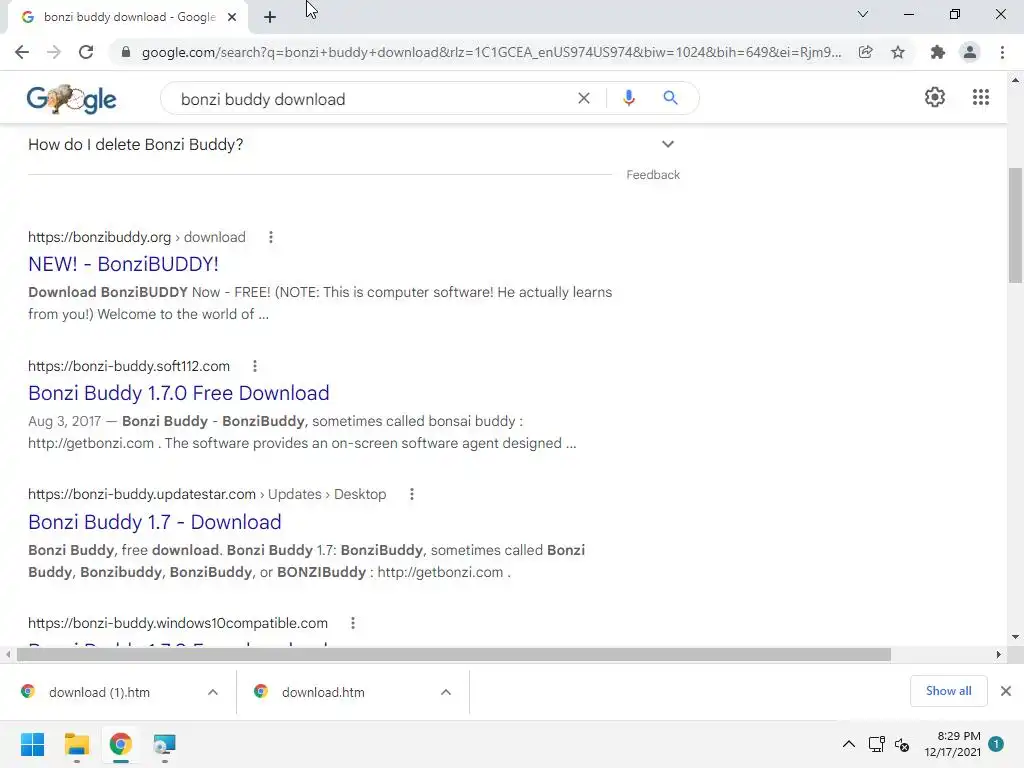Viewport: 1024px width, 768px height.
Task: Click the Feedback link
Action: coord(653,175)
